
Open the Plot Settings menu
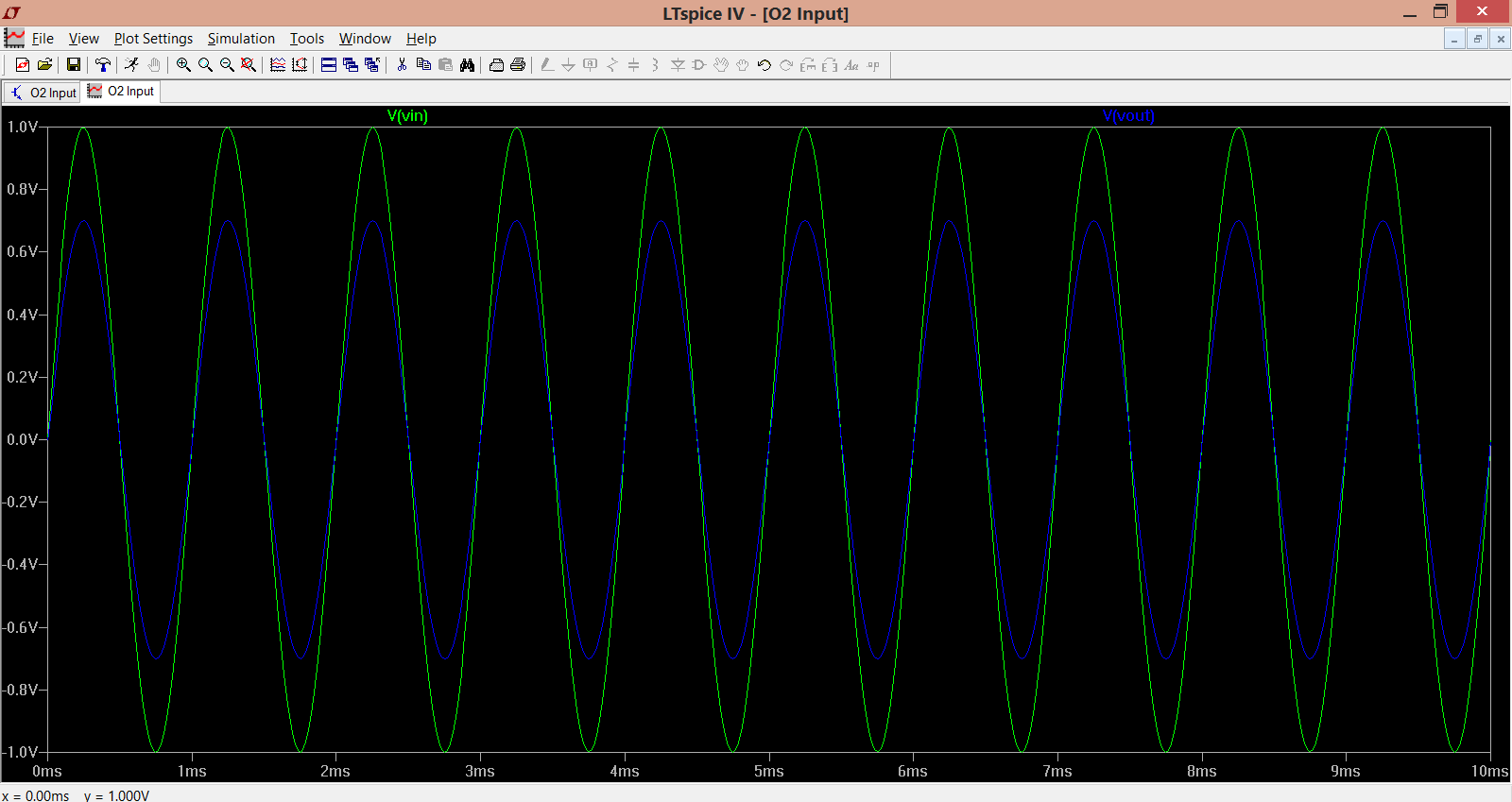(153, 39)
